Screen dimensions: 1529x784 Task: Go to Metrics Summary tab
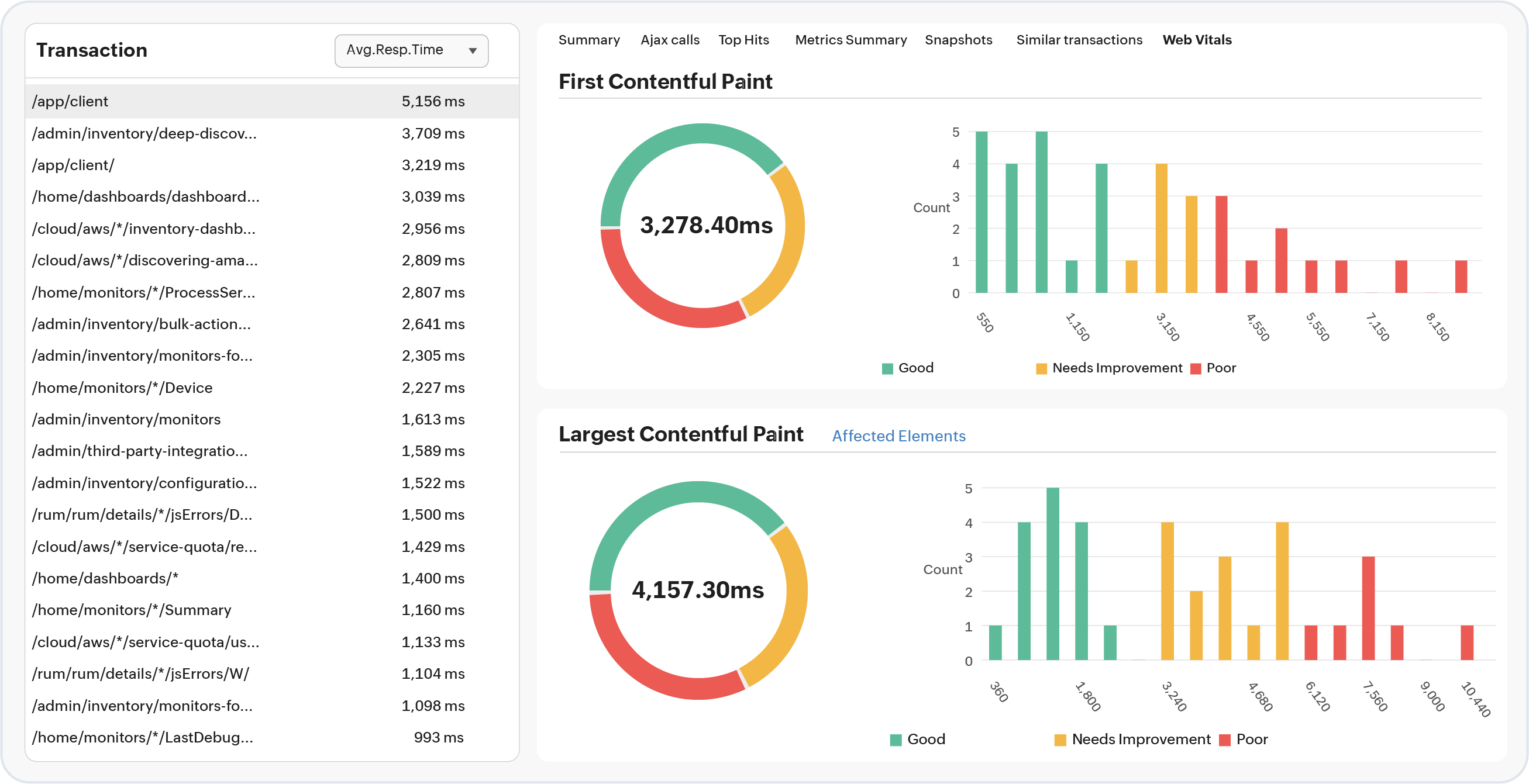click(850, 40)
